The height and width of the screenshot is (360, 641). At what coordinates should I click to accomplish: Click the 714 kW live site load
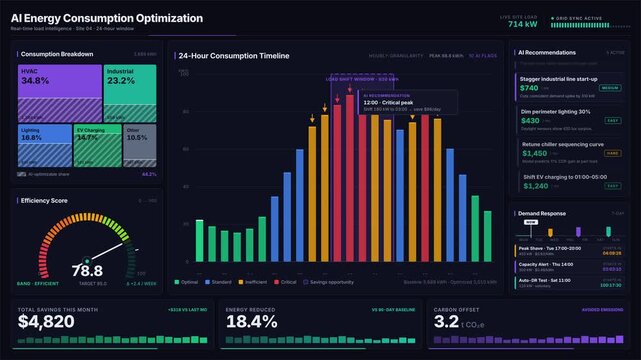(522, 24)
